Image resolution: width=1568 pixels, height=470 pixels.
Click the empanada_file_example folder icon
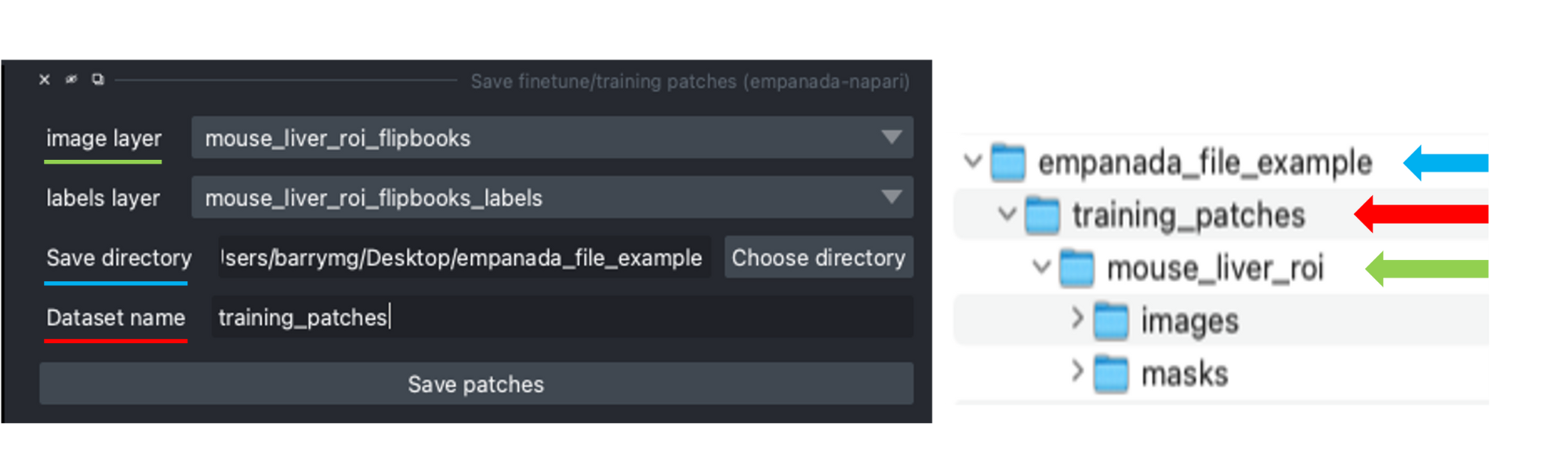point(1008,162)
